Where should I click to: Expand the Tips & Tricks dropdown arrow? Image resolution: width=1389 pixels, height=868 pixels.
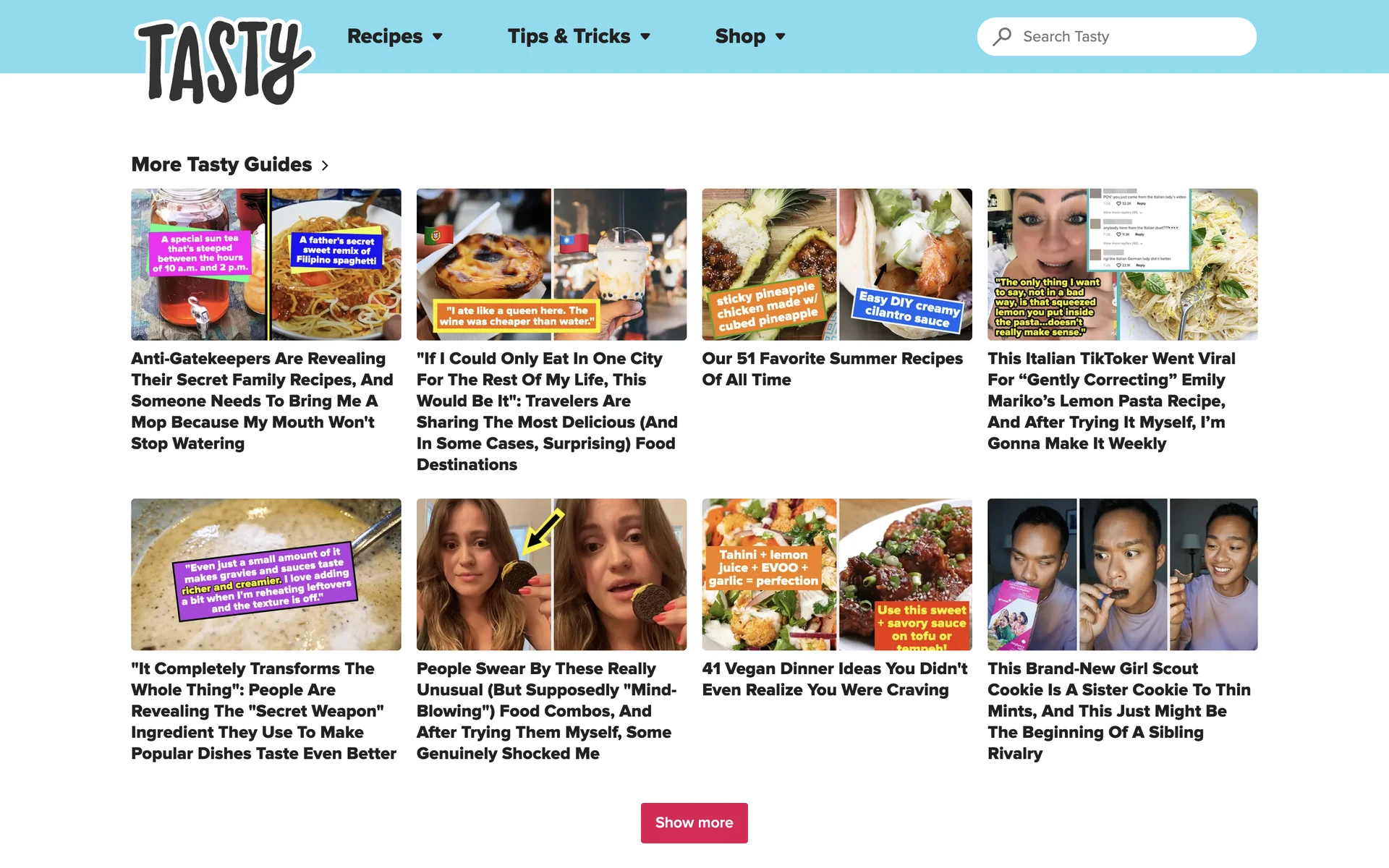click(645, 37)
